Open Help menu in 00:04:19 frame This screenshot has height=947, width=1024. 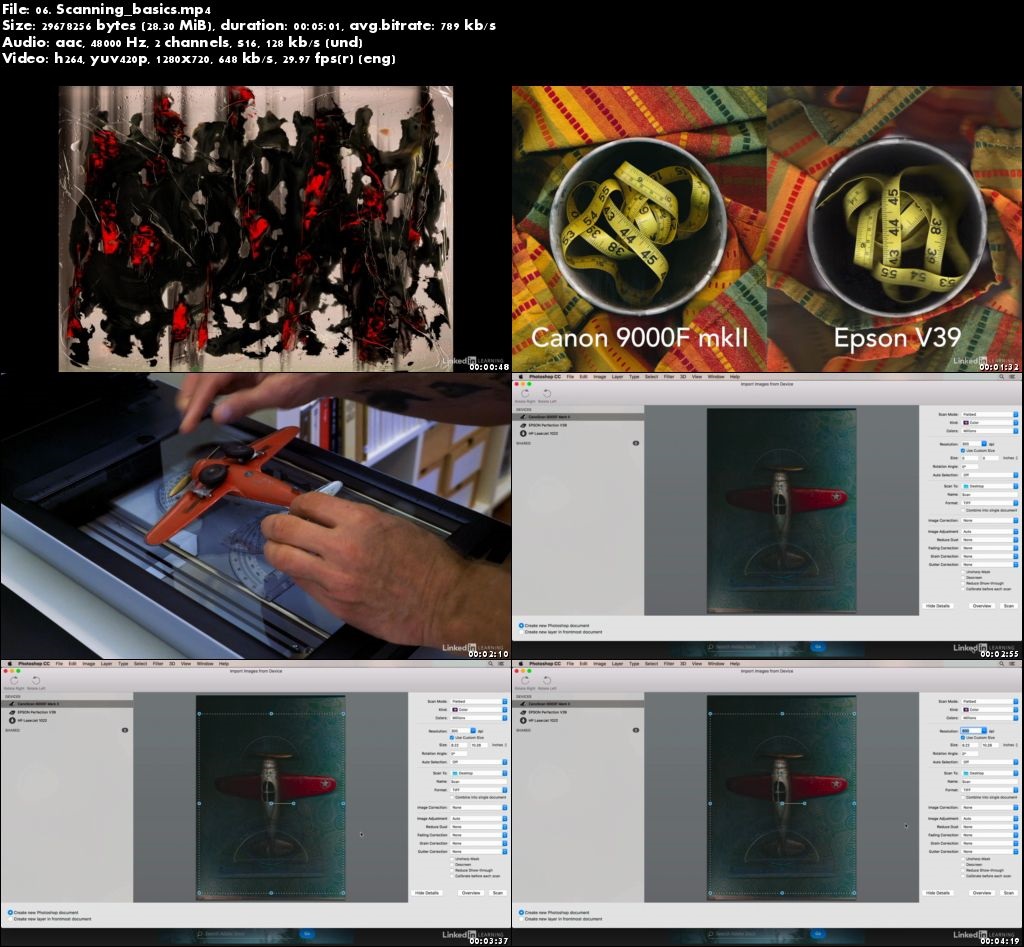click(735, 664)
